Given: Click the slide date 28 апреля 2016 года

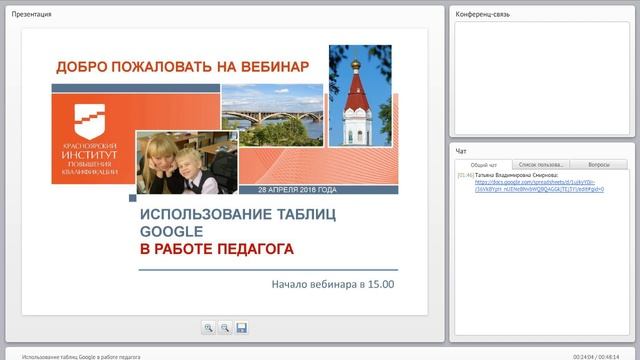Looking at the screenshot, I should point(298,190).
